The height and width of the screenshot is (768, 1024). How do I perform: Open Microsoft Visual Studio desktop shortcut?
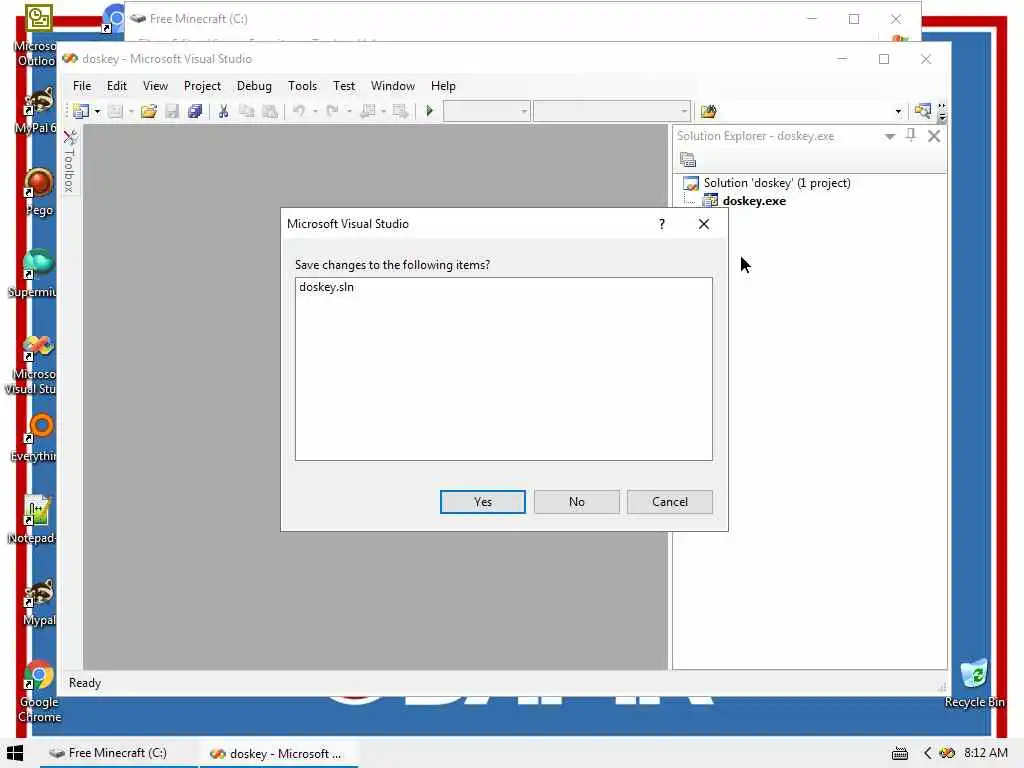click(x=33, y=364)
